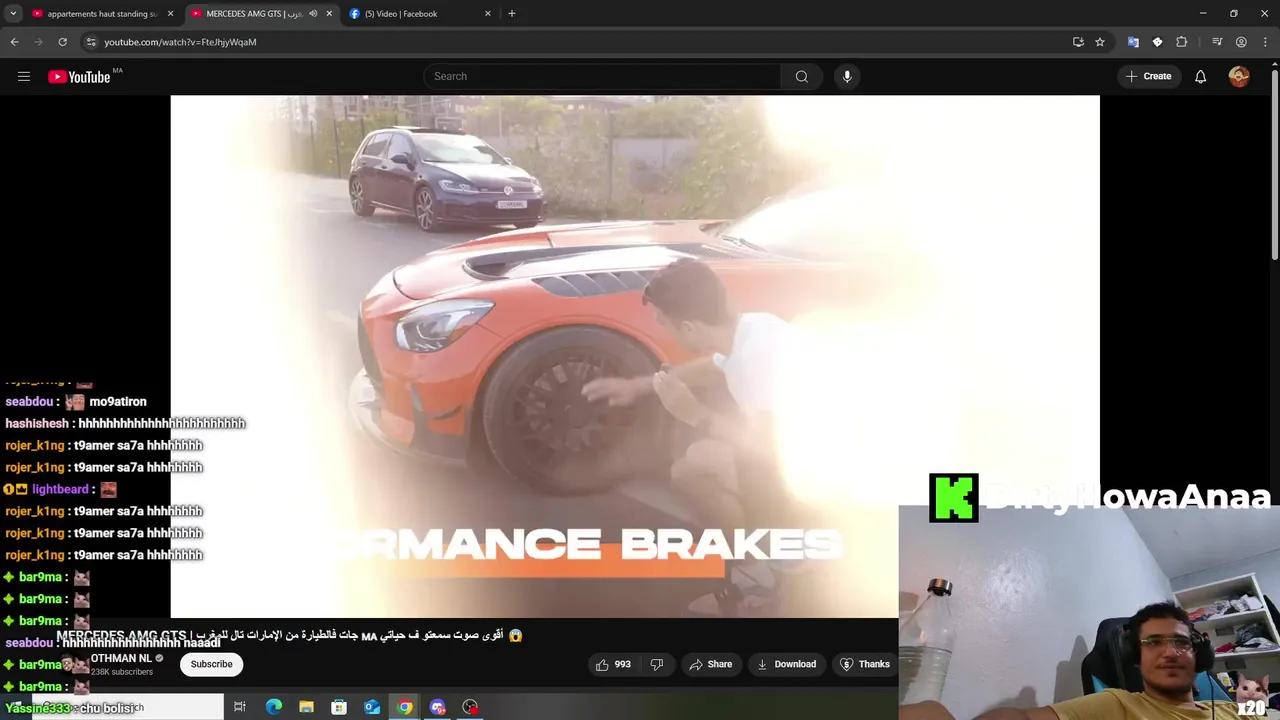View site information icon in address bar
The height and width of the screenshot is (720, 1280).
pyautogui.click(x=90, y=42)
